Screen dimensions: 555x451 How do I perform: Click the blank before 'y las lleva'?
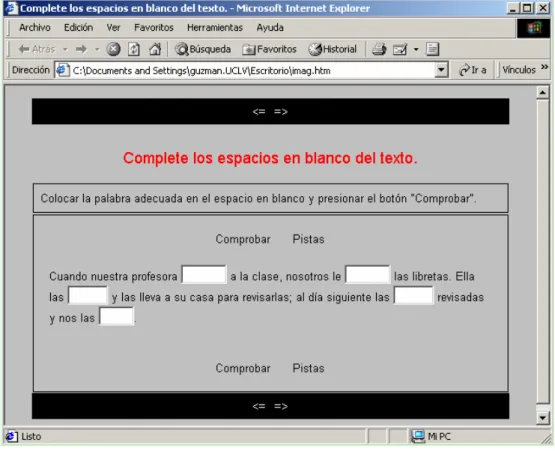click(x=88, y=296)
